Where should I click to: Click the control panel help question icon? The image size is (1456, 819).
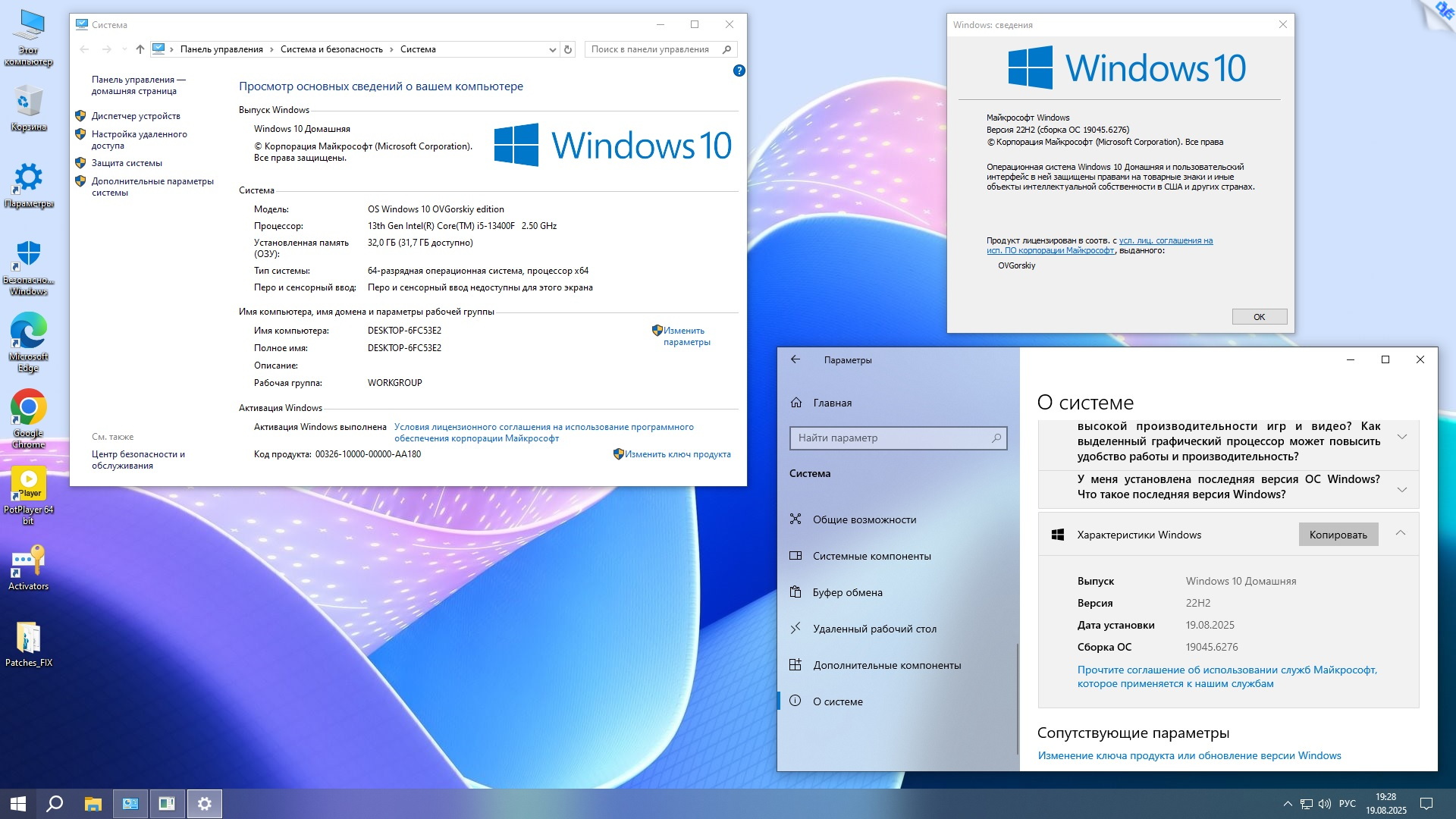coord(739,71)
